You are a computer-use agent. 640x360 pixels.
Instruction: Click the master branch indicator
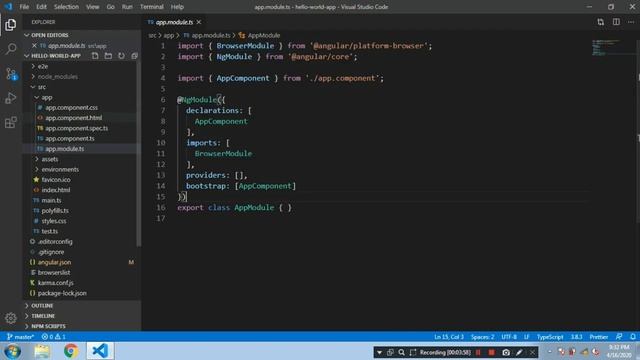[x=20, y=337]
